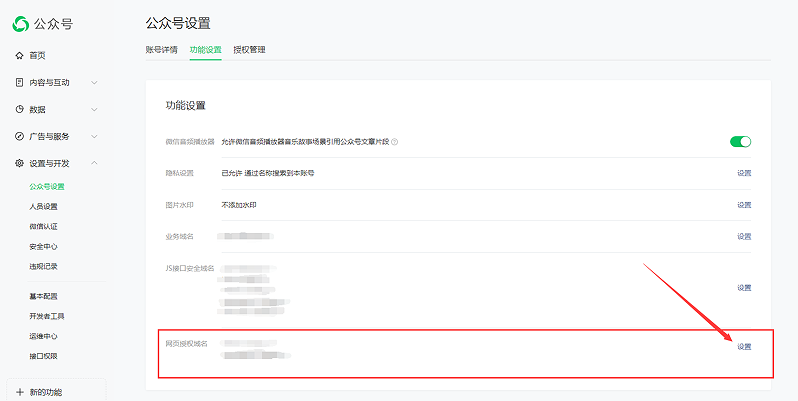Open the 授权管理 tab

(x=249, y=50)
